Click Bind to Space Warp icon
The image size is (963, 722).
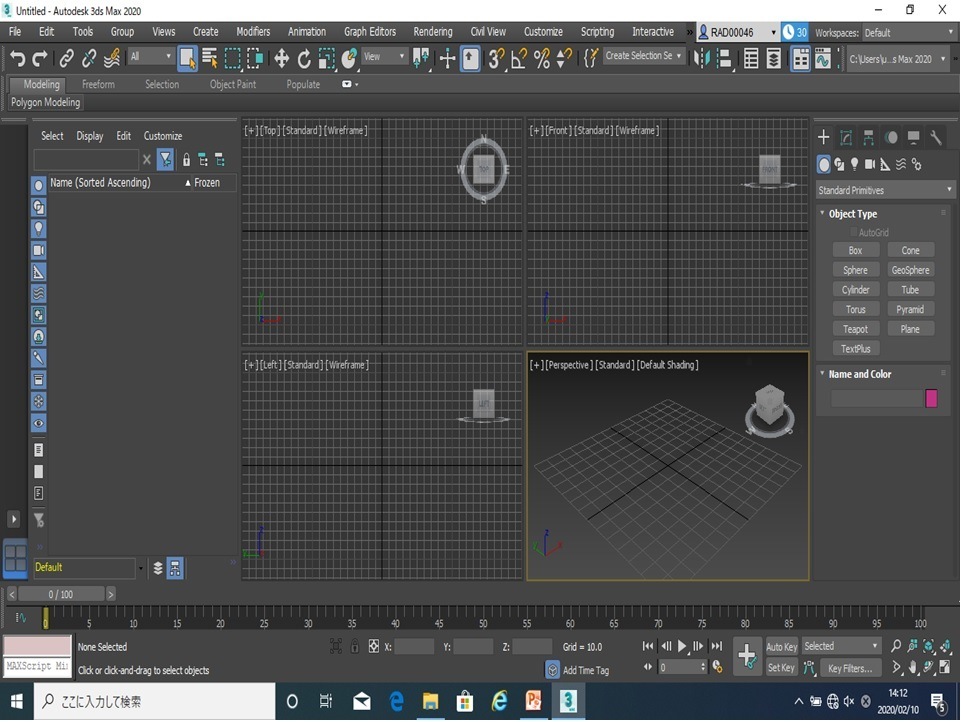112,59
